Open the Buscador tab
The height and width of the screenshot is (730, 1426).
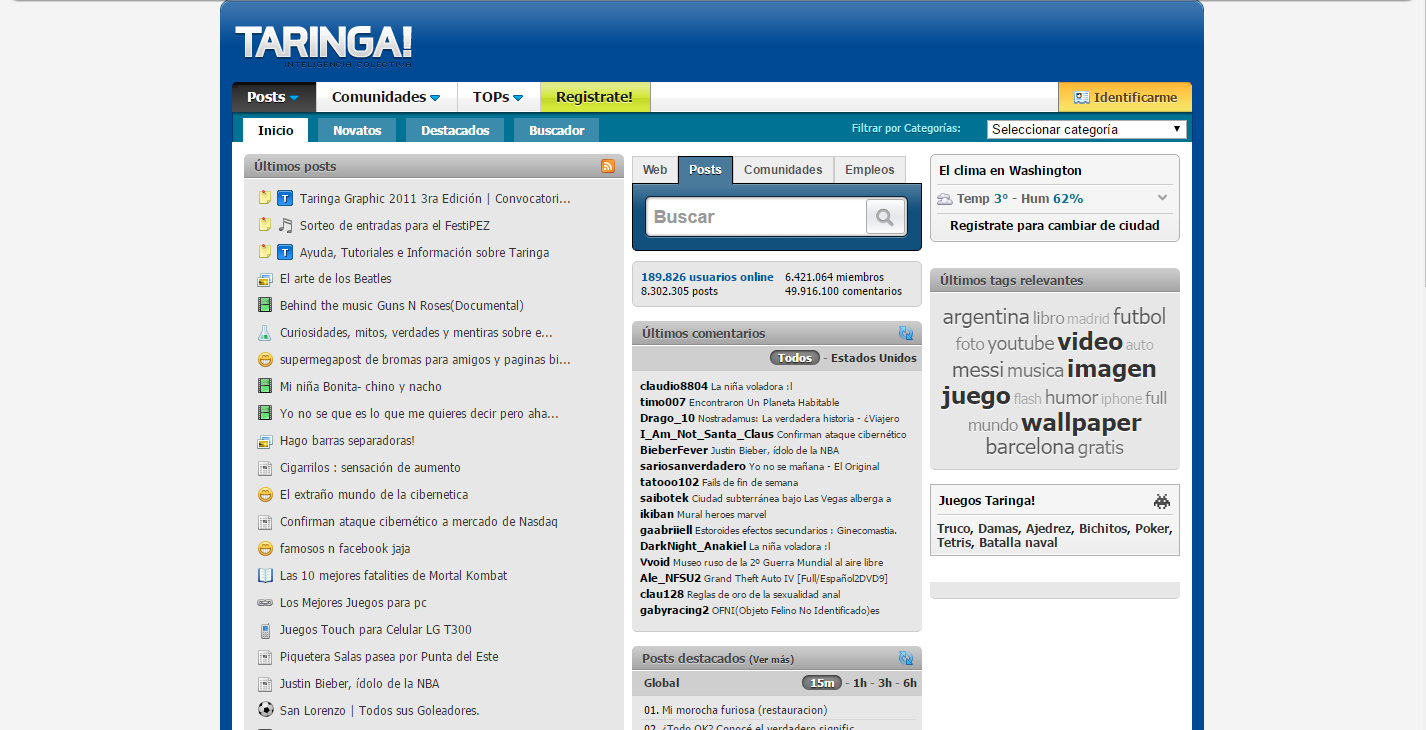click(x=557, y=130)
